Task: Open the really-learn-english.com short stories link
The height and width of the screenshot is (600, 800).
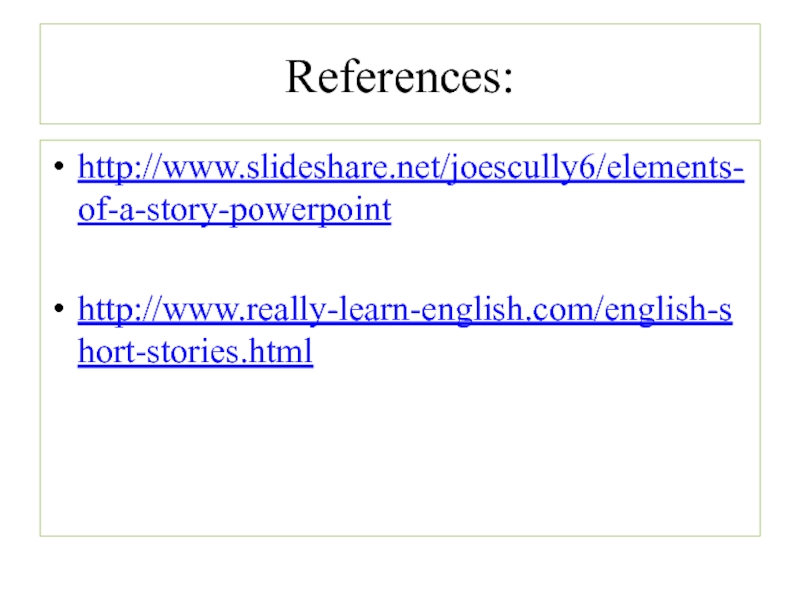Action: (x=404, y=312)
